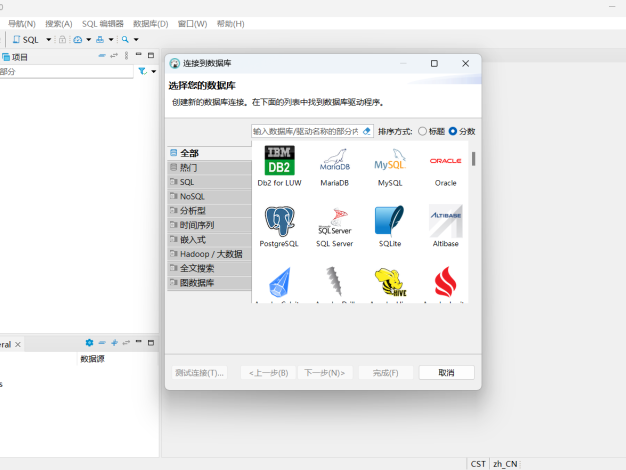
Task: Open the dashboard gauge icon in toolbar
Action: coord(78,40)
